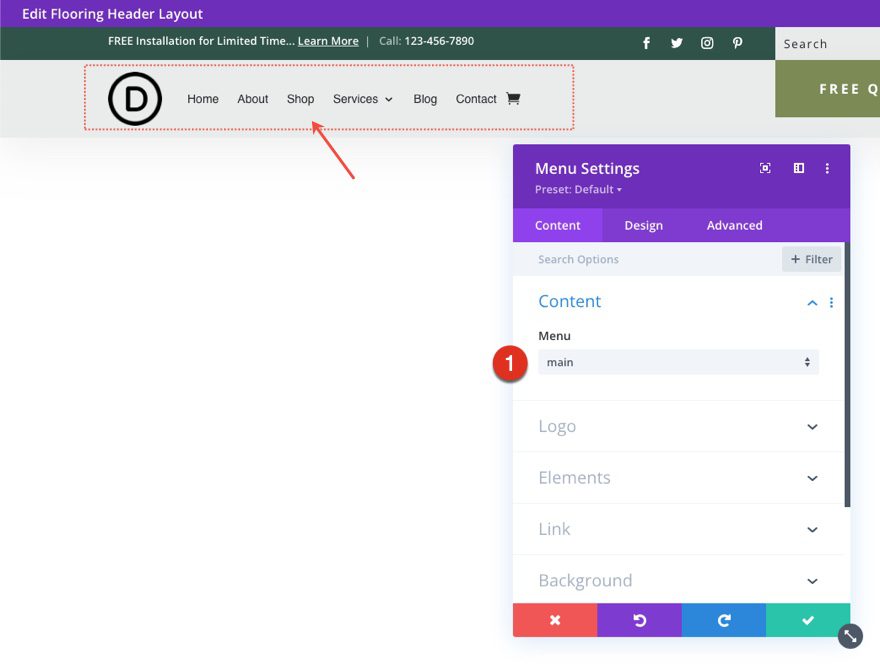
Task: Save changes with the green checkmark button
Action: [807, 620]
